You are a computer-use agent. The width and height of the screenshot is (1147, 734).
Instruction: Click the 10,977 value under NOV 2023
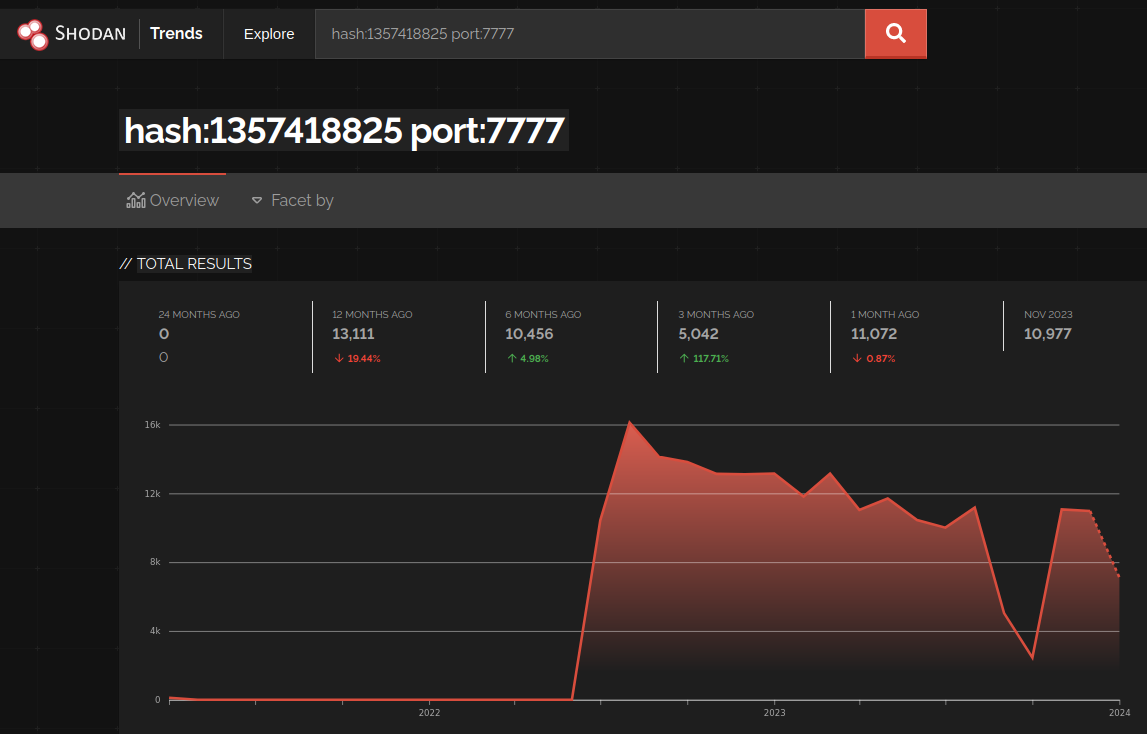[1046, 334]
